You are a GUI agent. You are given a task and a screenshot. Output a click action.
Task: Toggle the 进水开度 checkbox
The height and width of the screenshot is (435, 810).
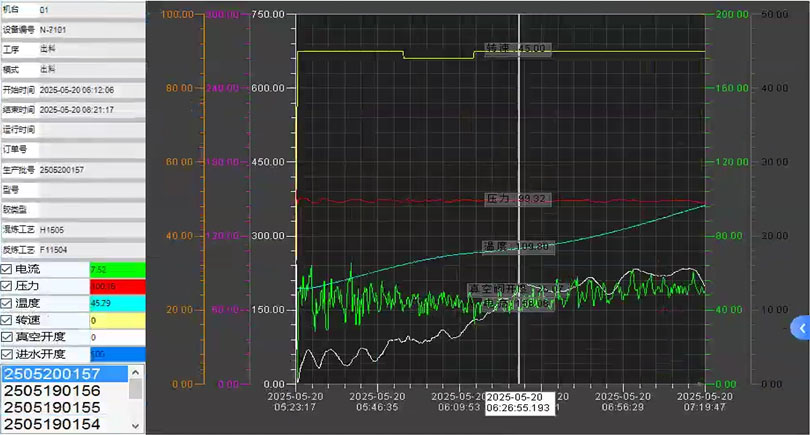(8, 354)
